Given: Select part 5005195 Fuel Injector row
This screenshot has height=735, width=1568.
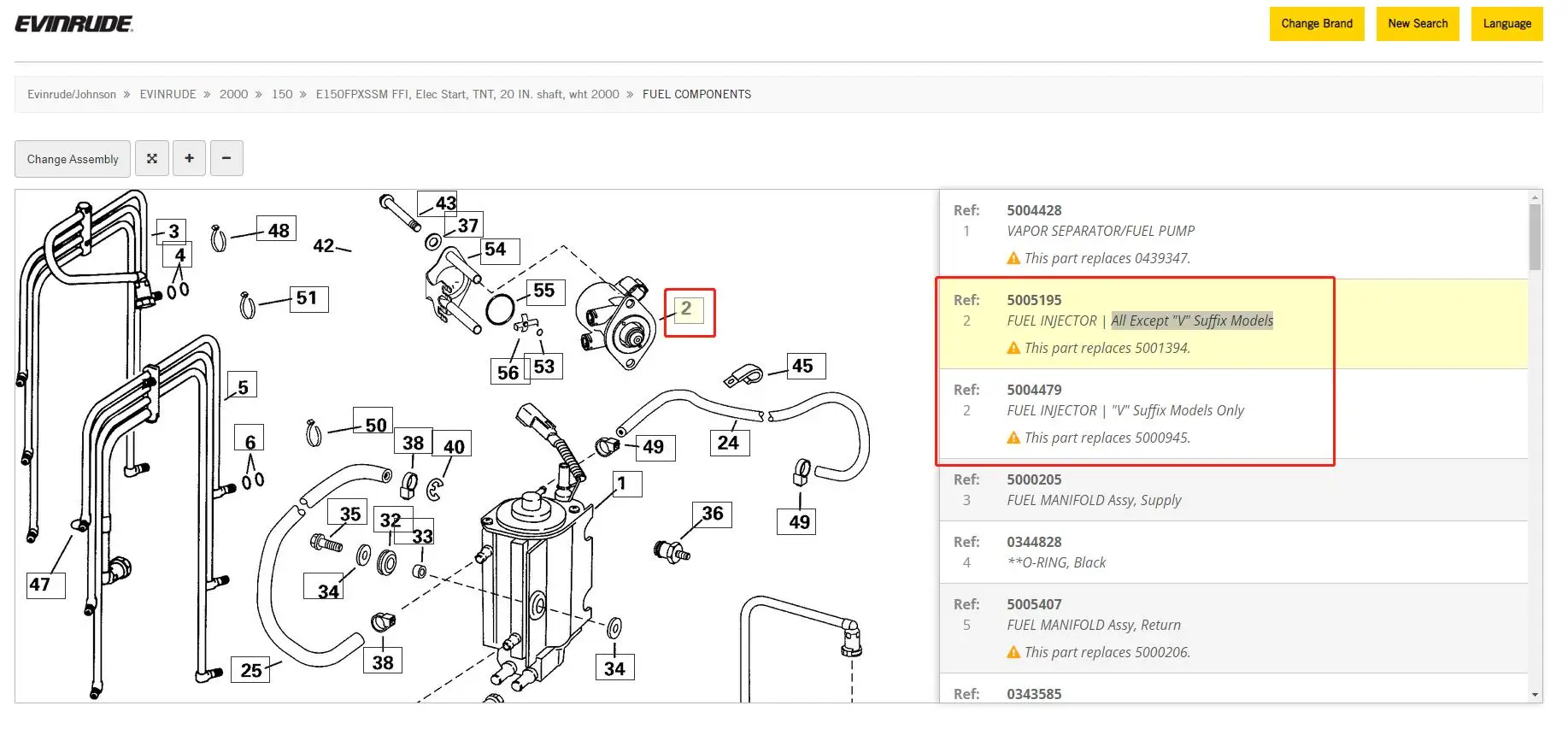Looking at the screenshot, I should click(1234, 324).
